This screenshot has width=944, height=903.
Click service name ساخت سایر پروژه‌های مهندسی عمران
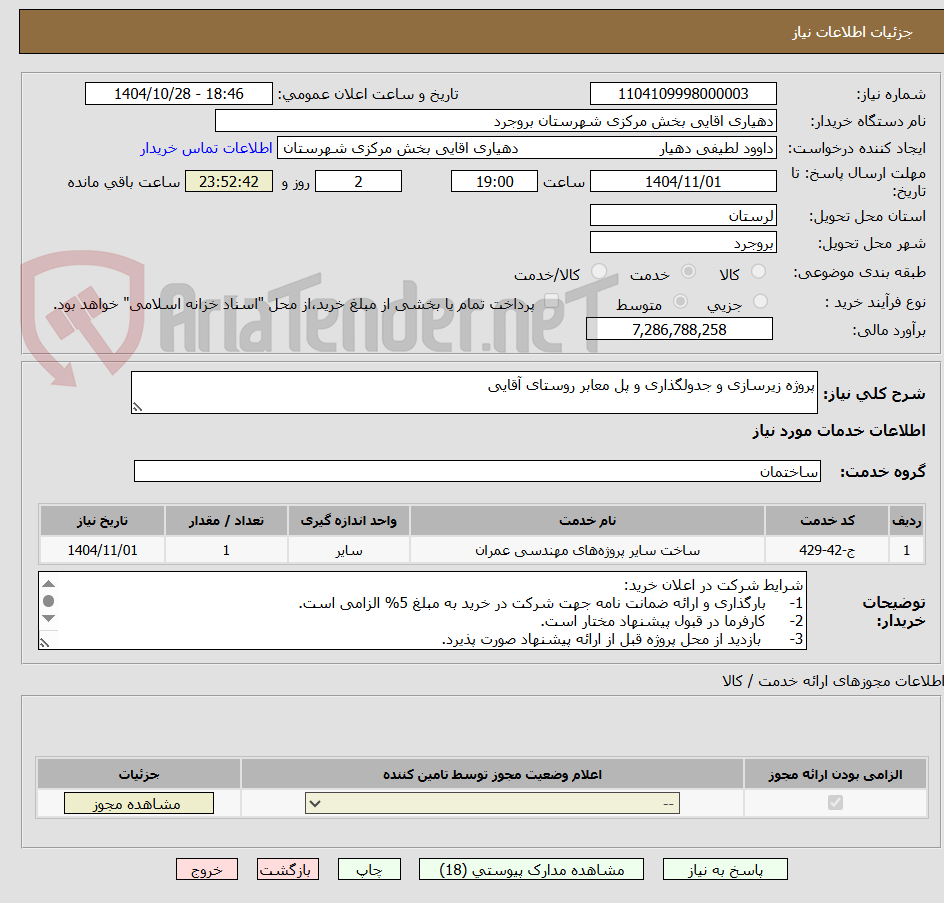click(x=587, y=550)
